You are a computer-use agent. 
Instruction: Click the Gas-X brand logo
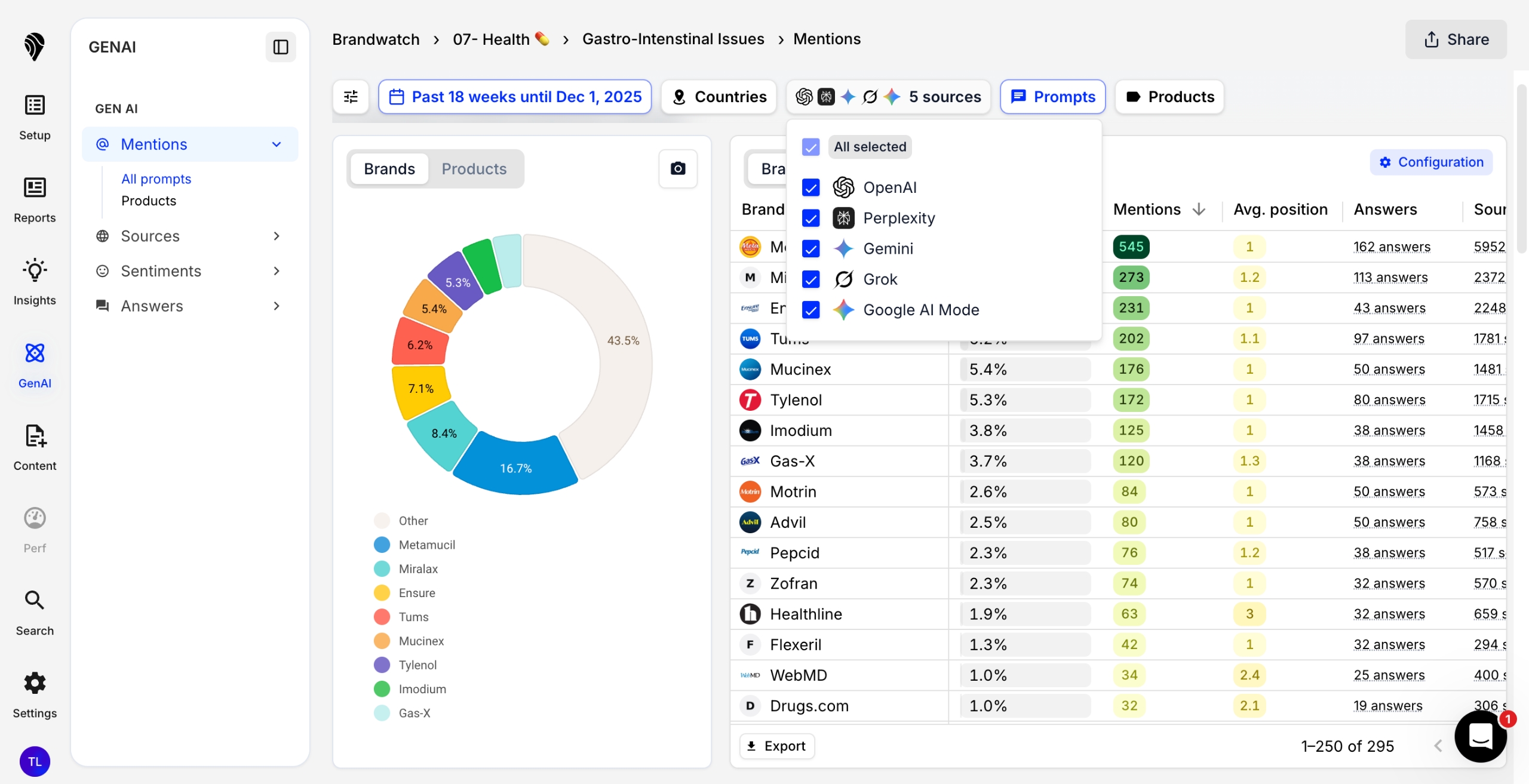point(750,461)
